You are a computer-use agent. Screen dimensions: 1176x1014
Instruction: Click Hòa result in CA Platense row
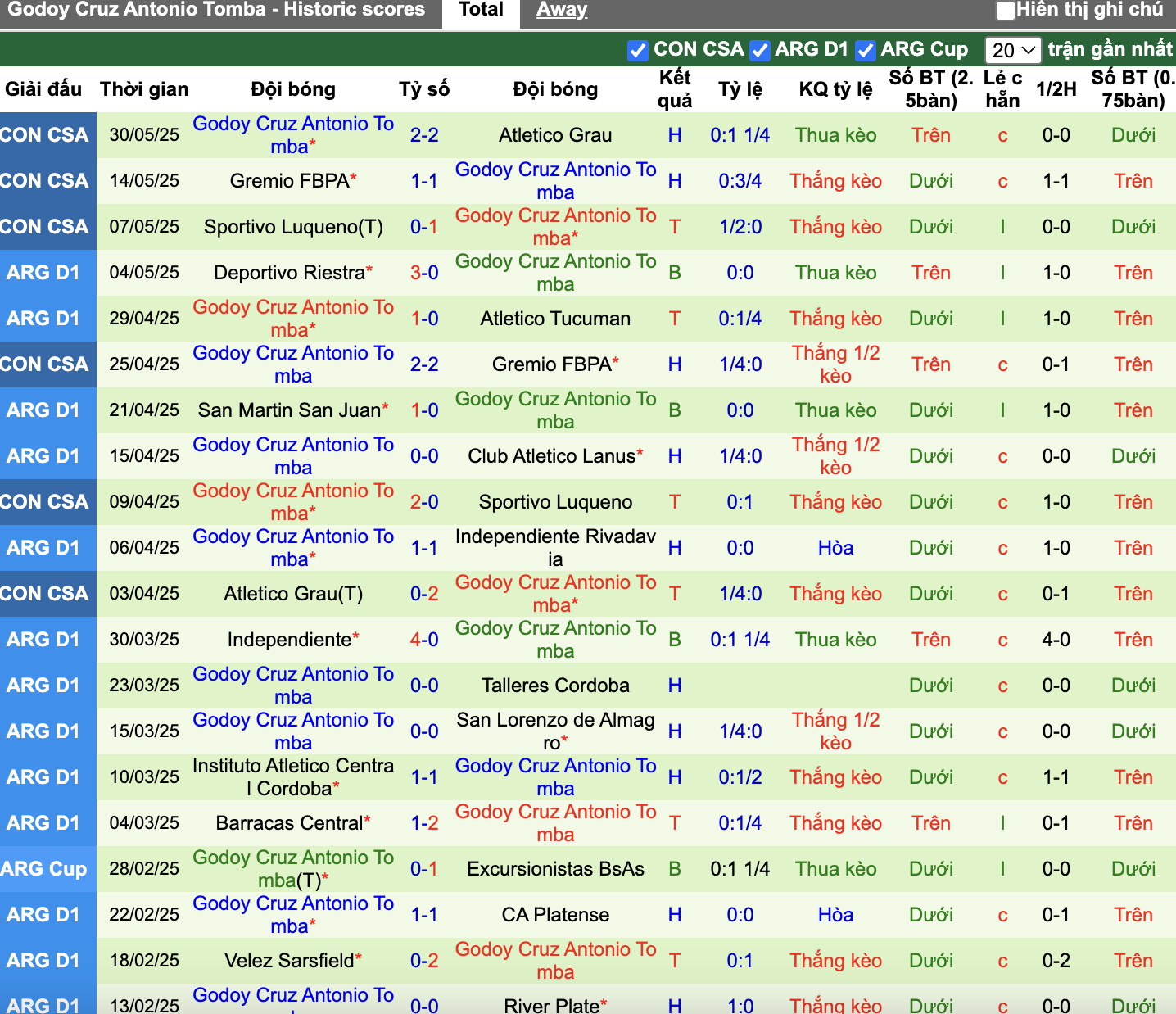click(x=835, y=915)
